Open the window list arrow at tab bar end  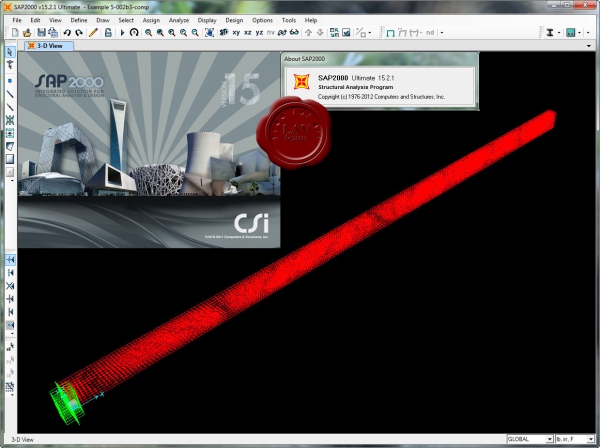click(x=589, y=46)
